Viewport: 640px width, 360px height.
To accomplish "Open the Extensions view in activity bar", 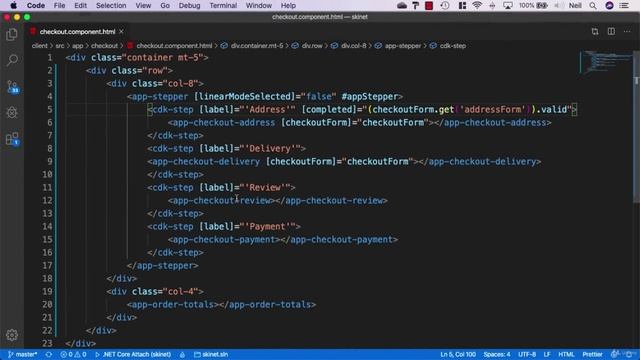I will (x=12, y=139).
